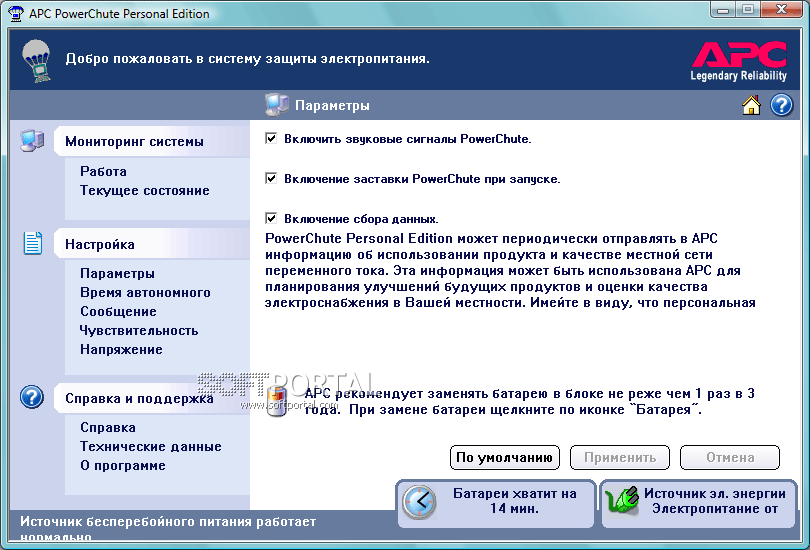This screenshot has height=550, width=810.
Task: Open Время автономного in the sidebar
Action: (145, 292)
